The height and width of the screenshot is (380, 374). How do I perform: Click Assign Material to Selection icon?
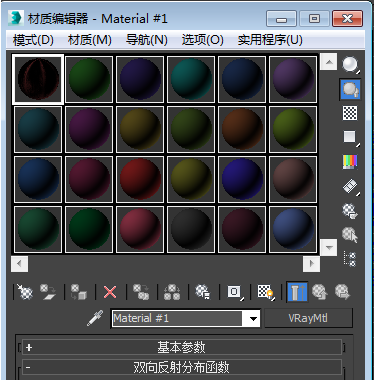(79, 292)
